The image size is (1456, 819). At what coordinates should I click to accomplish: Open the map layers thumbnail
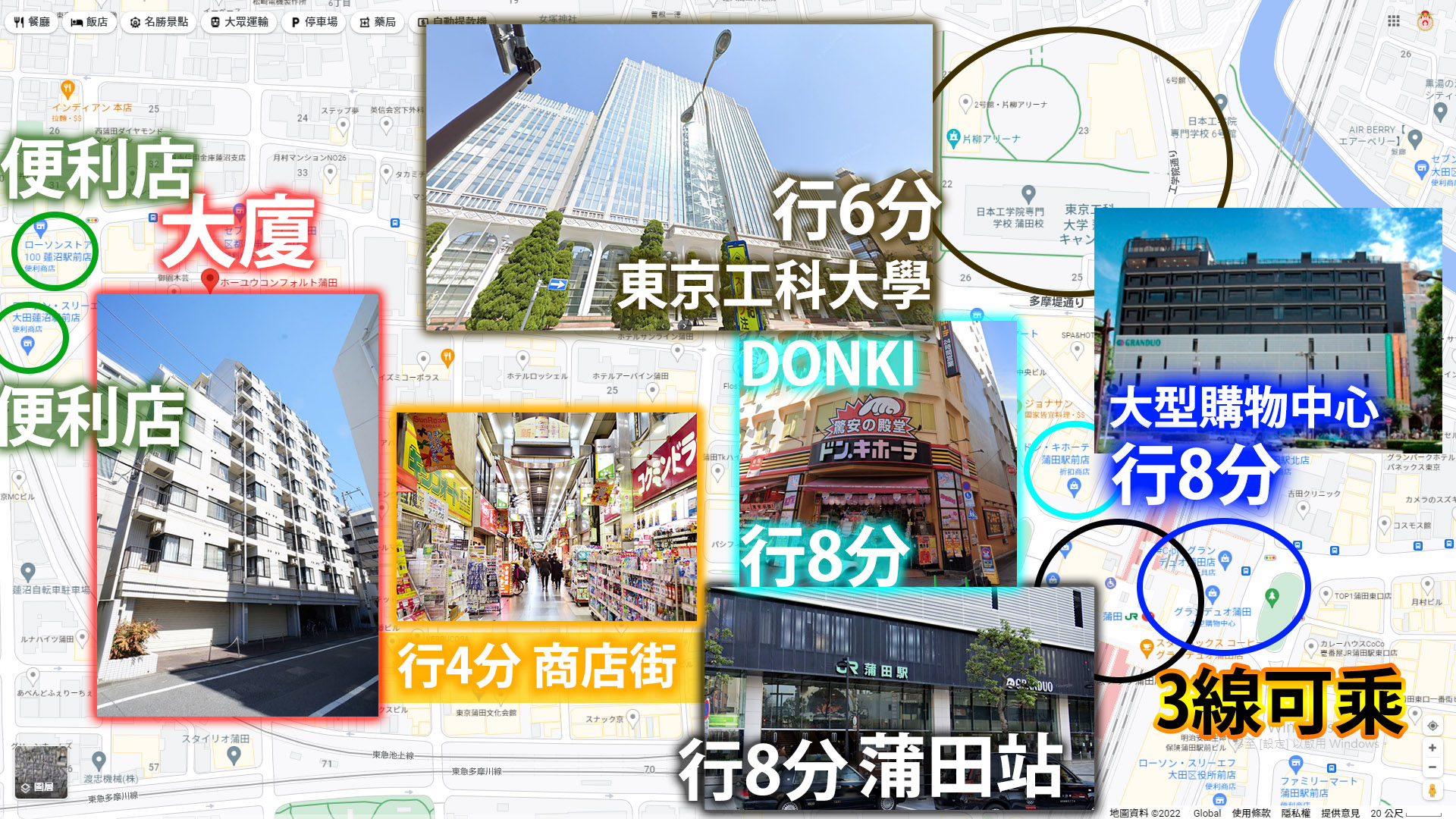click(41, 772)
